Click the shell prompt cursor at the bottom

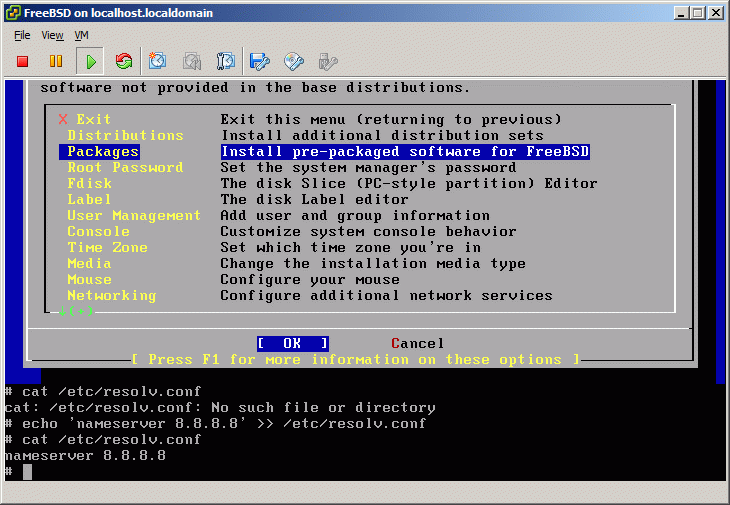coord(27,471)
